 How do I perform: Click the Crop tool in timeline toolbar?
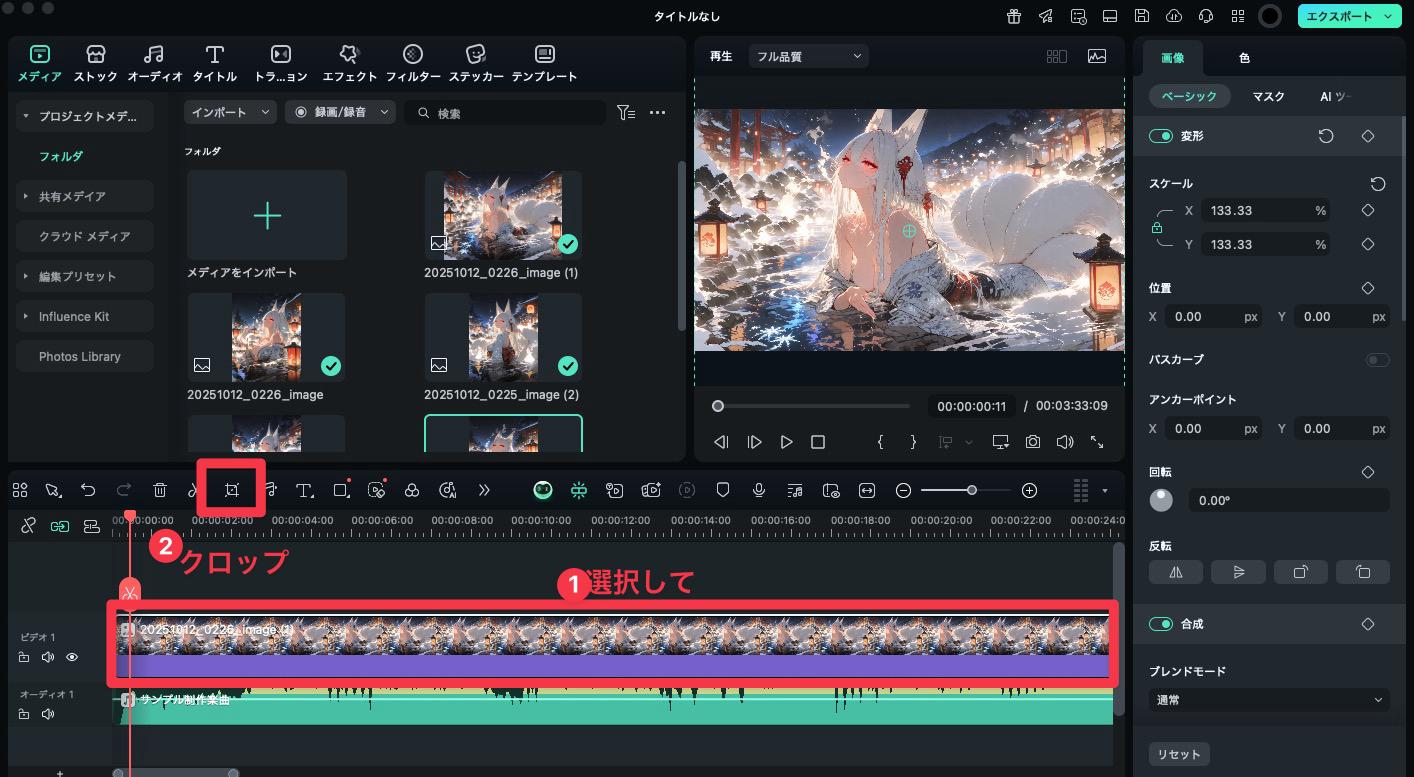232,490
